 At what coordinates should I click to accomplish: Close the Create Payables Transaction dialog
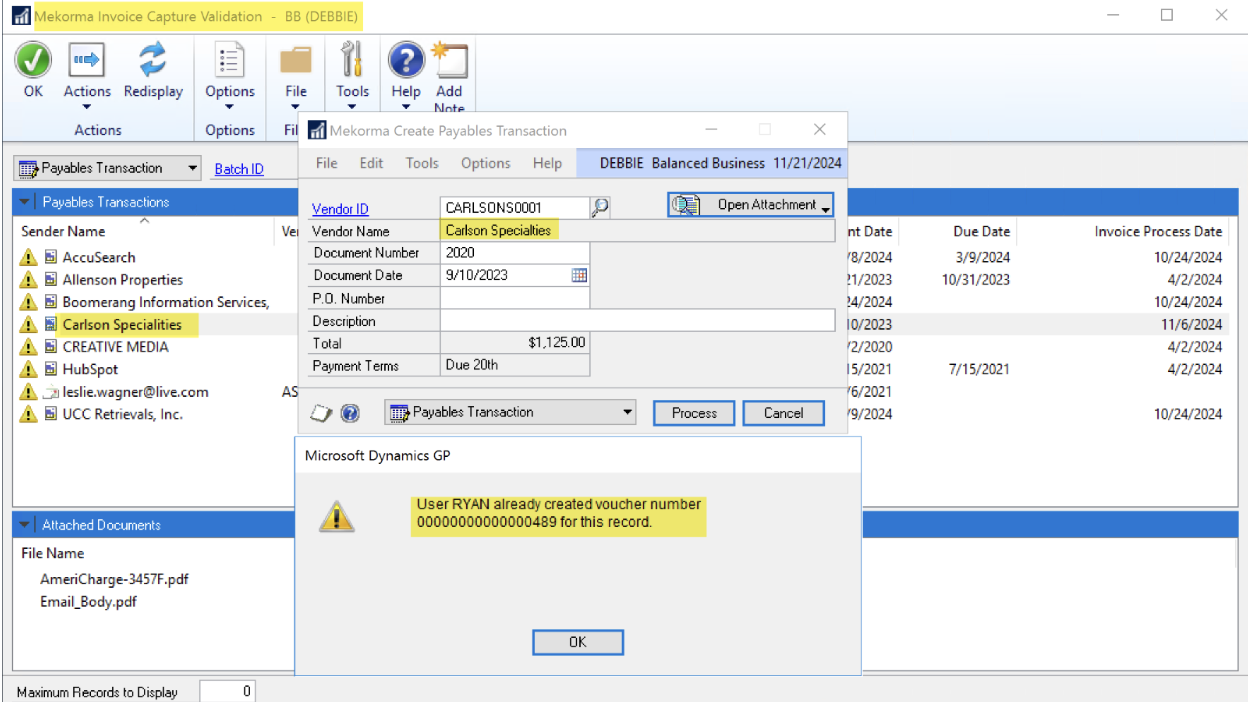pyautogui.click(x=820, y=130)
